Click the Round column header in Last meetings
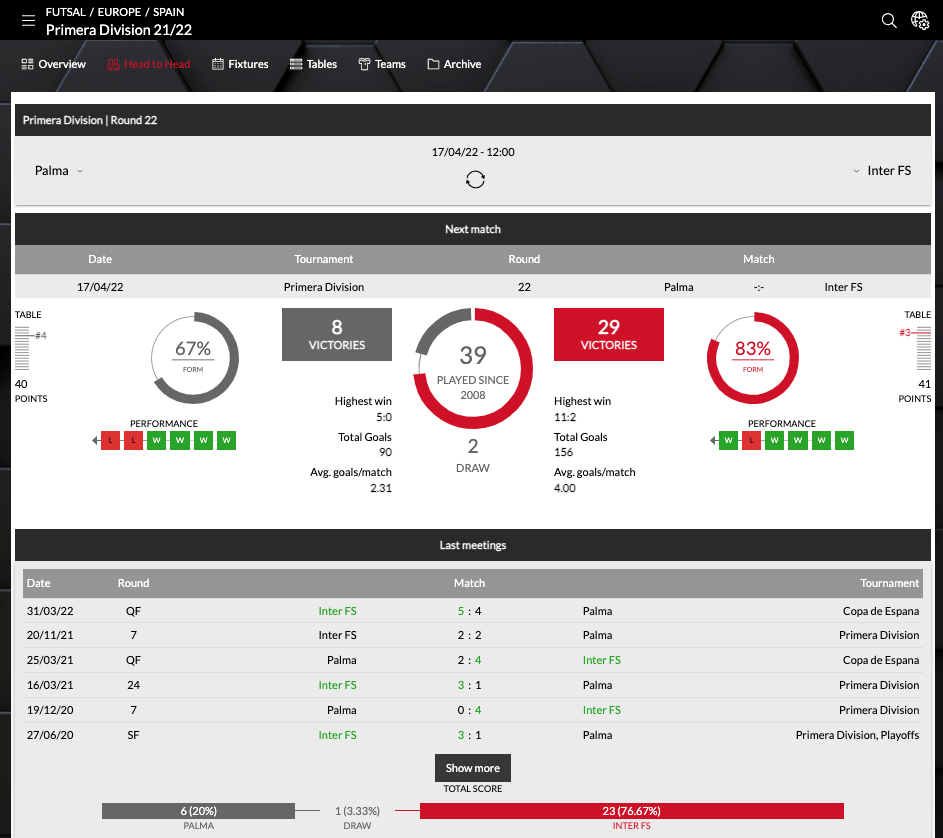 pos(134,583)
